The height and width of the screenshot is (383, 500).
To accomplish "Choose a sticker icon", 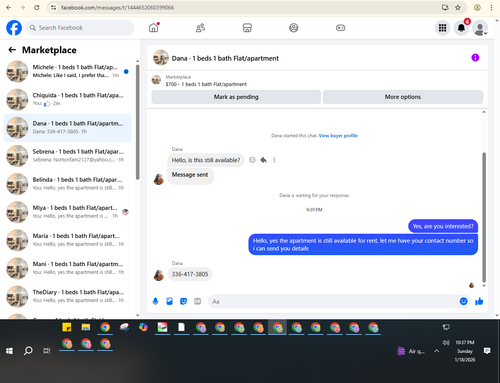I will [183, 301].
